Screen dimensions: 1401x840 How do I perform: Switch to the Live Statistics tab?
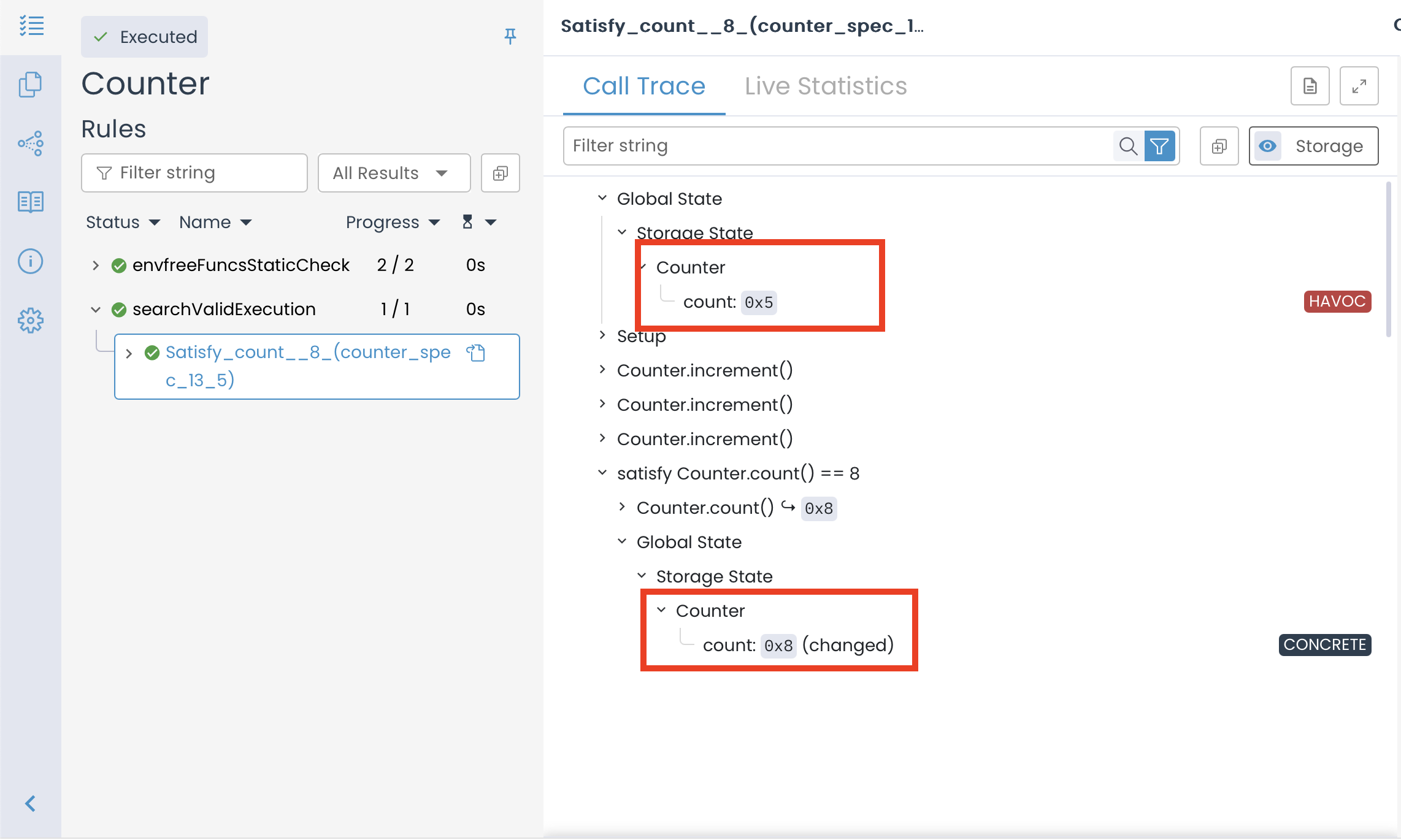(x=826, y=86)
